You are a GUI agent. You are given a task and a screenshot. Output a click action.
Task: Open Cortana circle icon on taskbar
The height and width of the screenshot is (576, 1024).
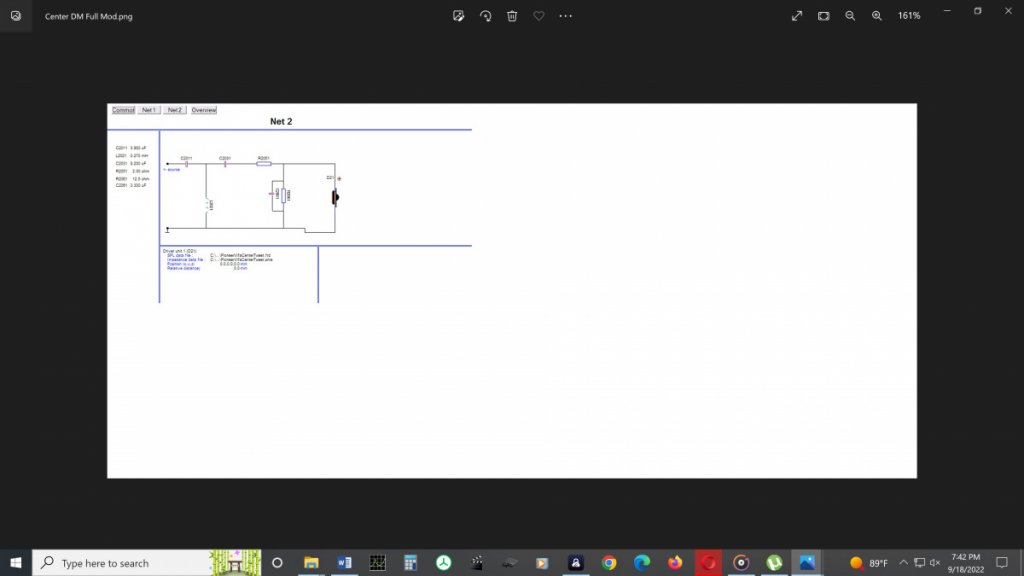(277, 562)
